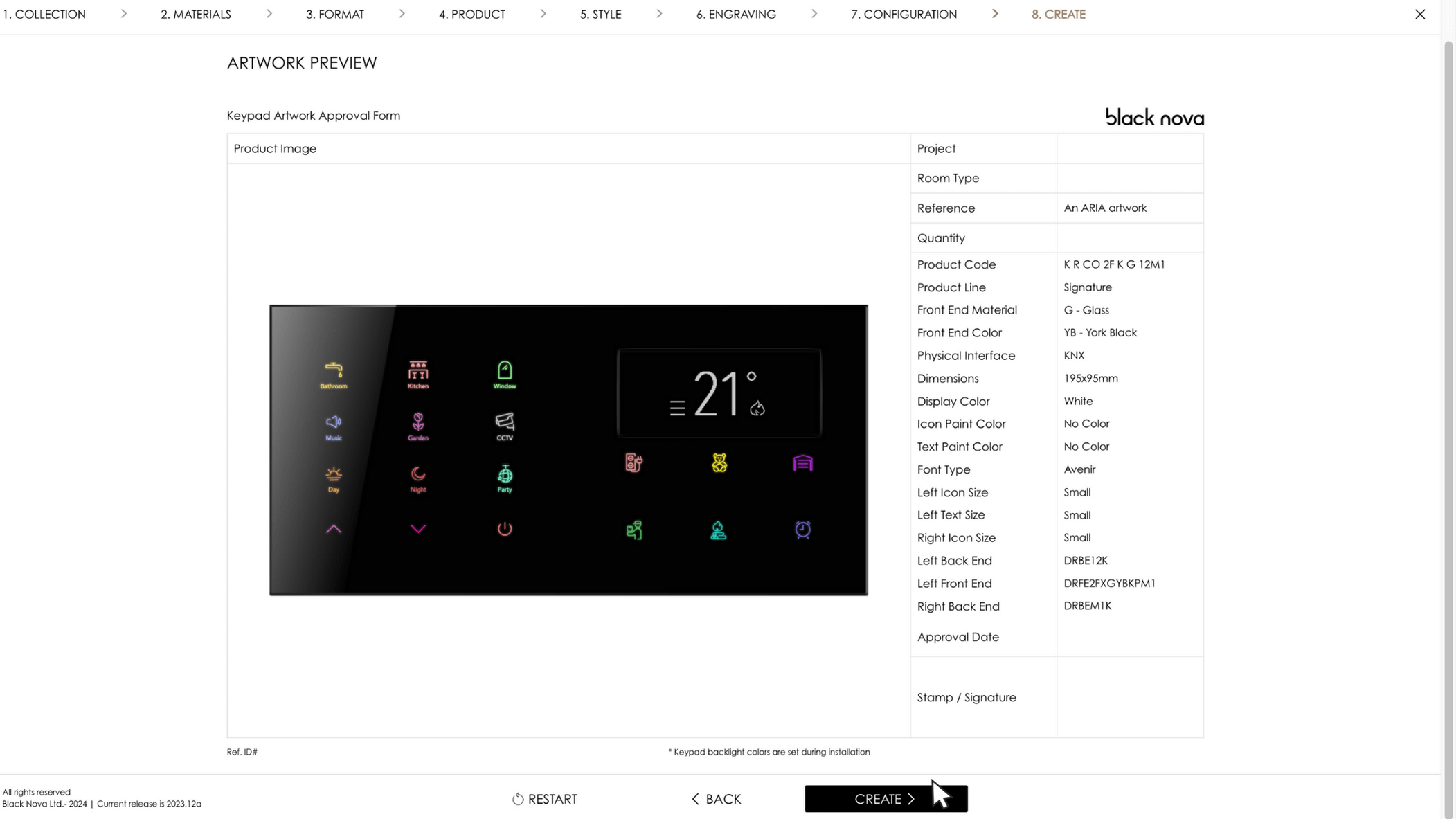Click the magenta down chevron on keypad
Image resolution: width=1456 pixels, height=819 pixels.
(x=418, y=529)
